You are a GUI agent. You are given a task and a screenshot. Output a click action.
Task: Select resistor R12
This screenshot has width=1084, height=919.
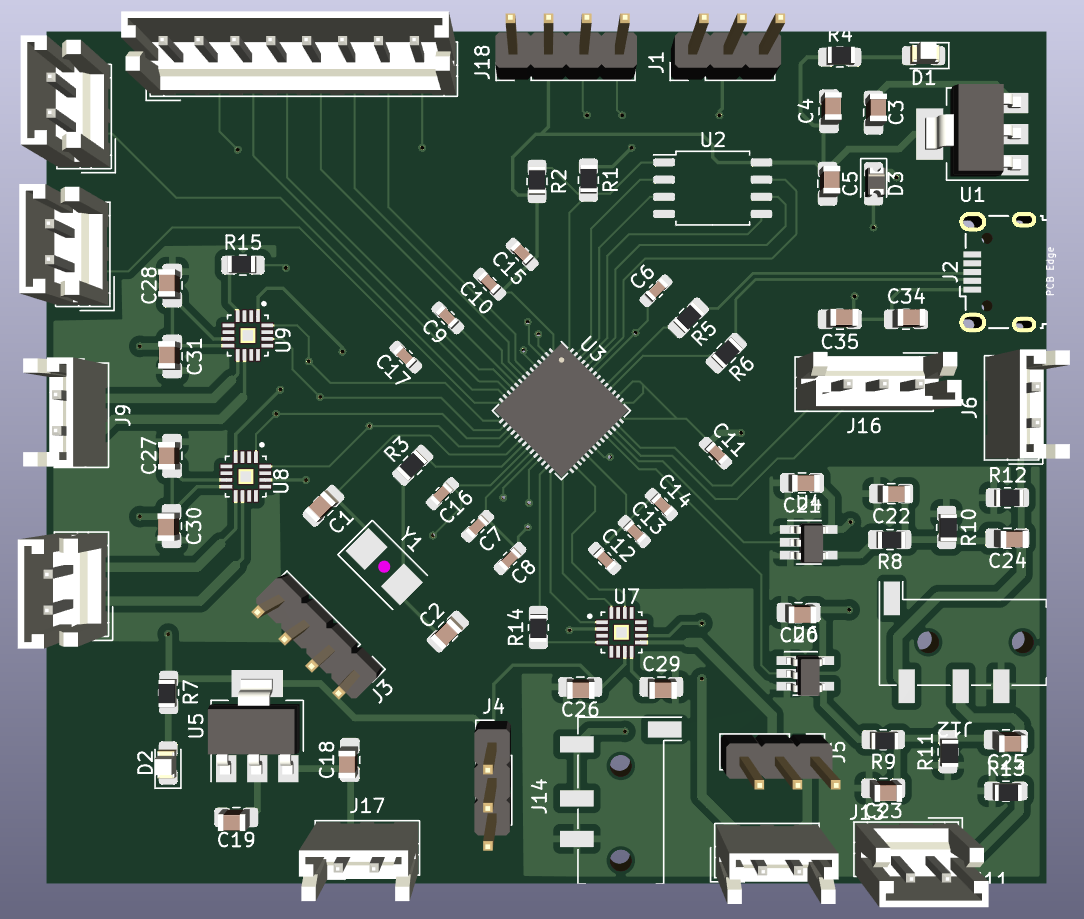coord(1007,497)
